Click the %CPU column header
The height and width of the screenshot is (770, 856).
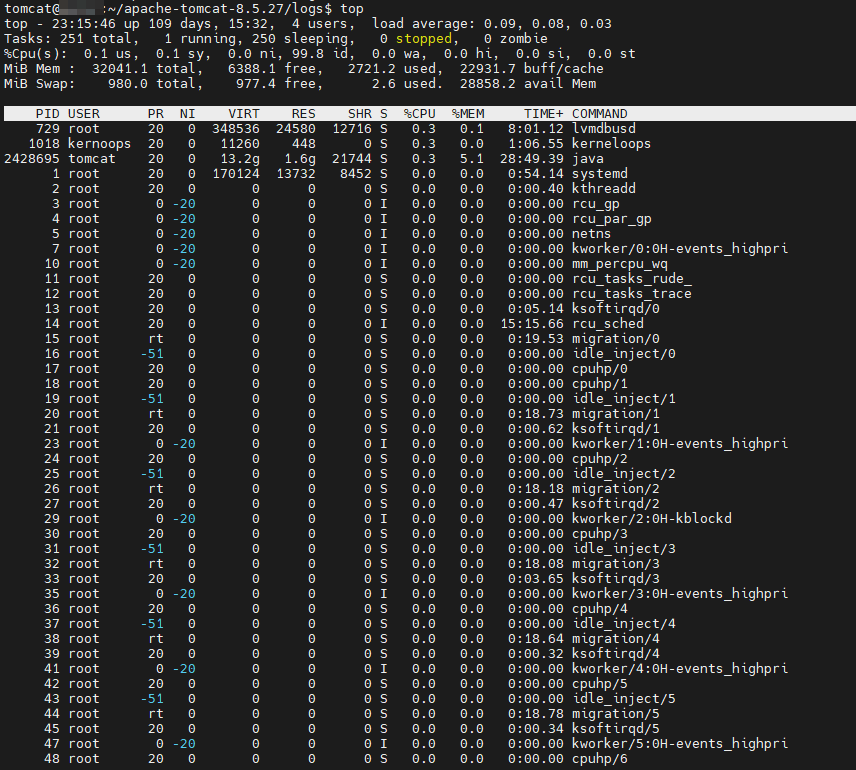click(419, 114)
